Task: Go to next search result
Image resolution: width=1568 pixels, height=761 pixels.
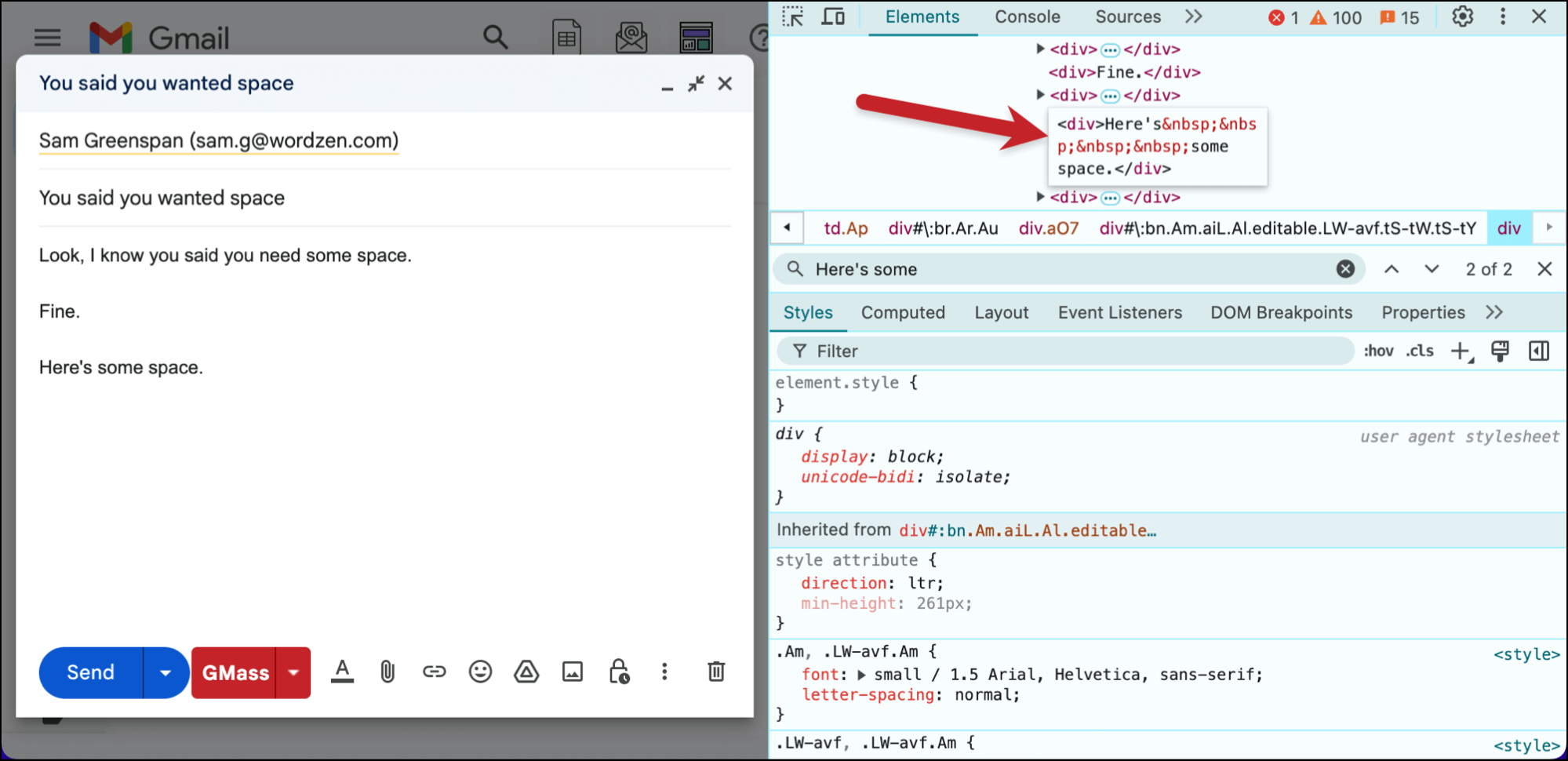Action: click(1432, 269)
